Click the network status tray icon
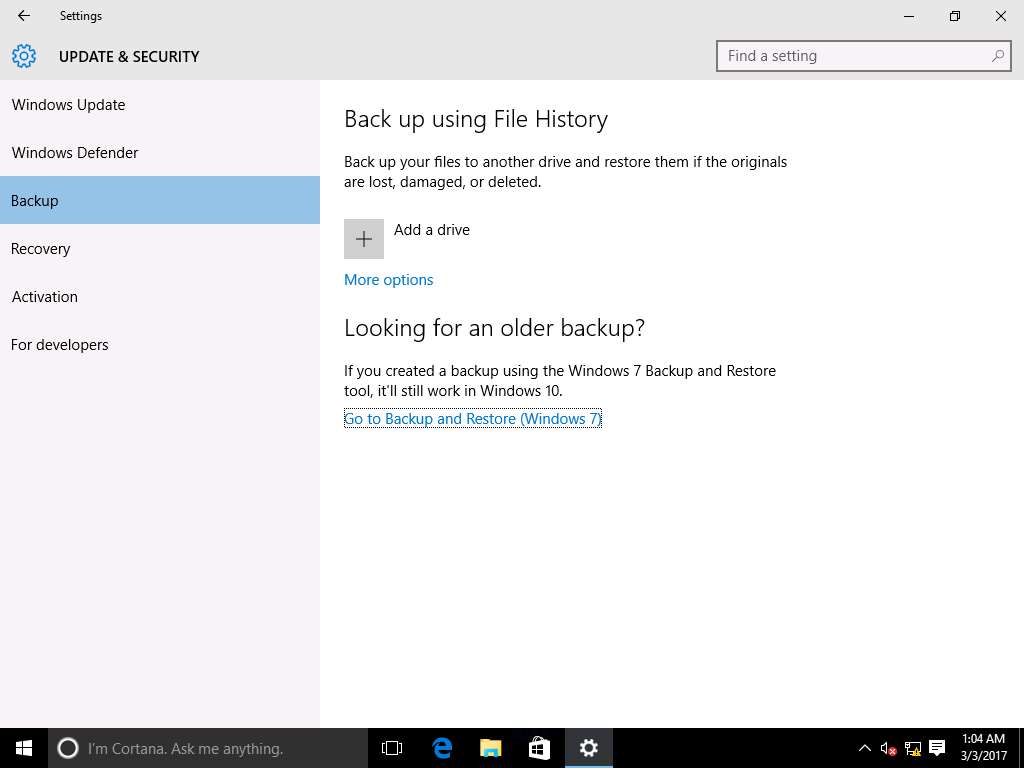Image resolution: width=1024 pixels, height=768 pixels. click(x=912, y=748)
